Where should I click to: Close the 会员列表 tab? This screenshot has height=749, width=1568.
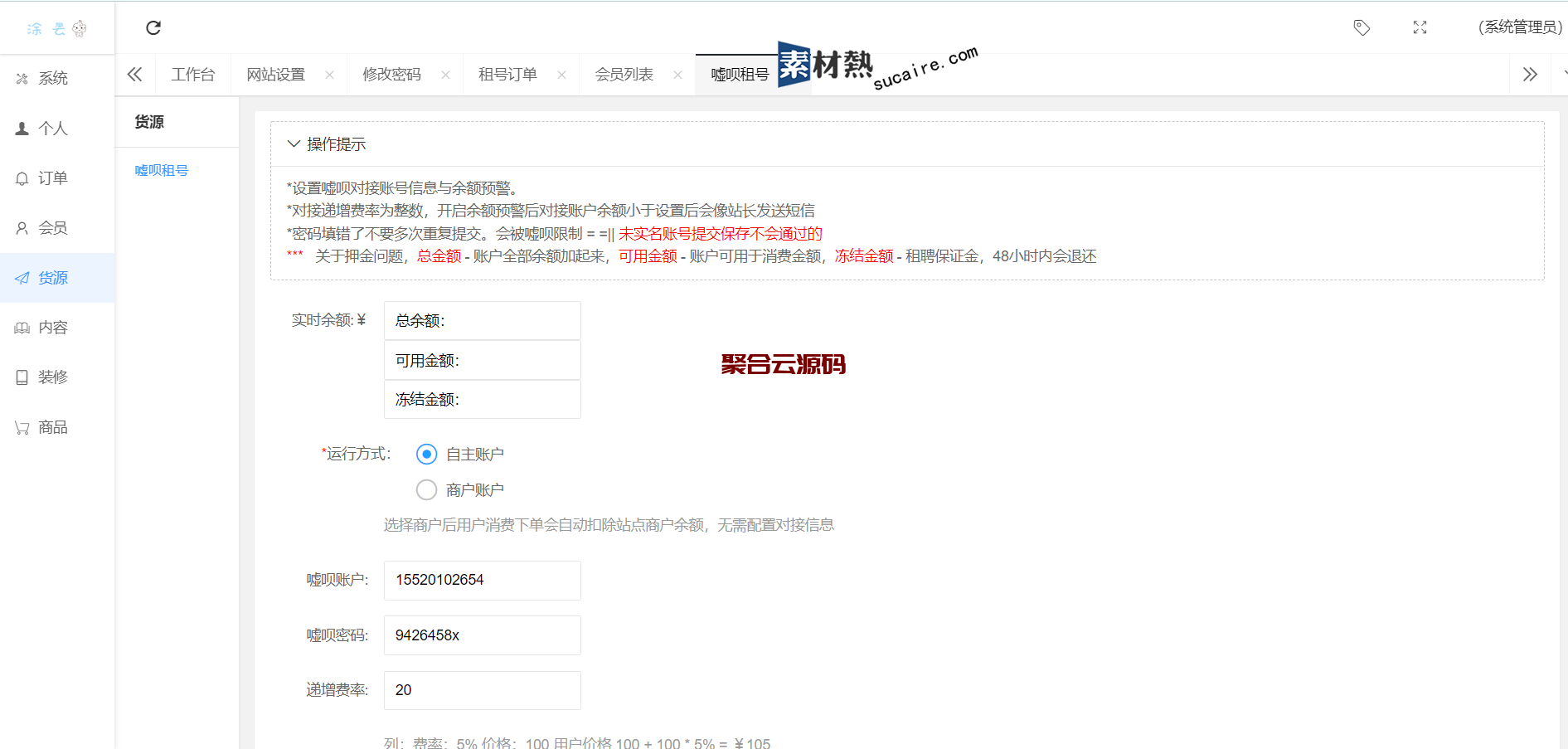[x=677, y=75]
